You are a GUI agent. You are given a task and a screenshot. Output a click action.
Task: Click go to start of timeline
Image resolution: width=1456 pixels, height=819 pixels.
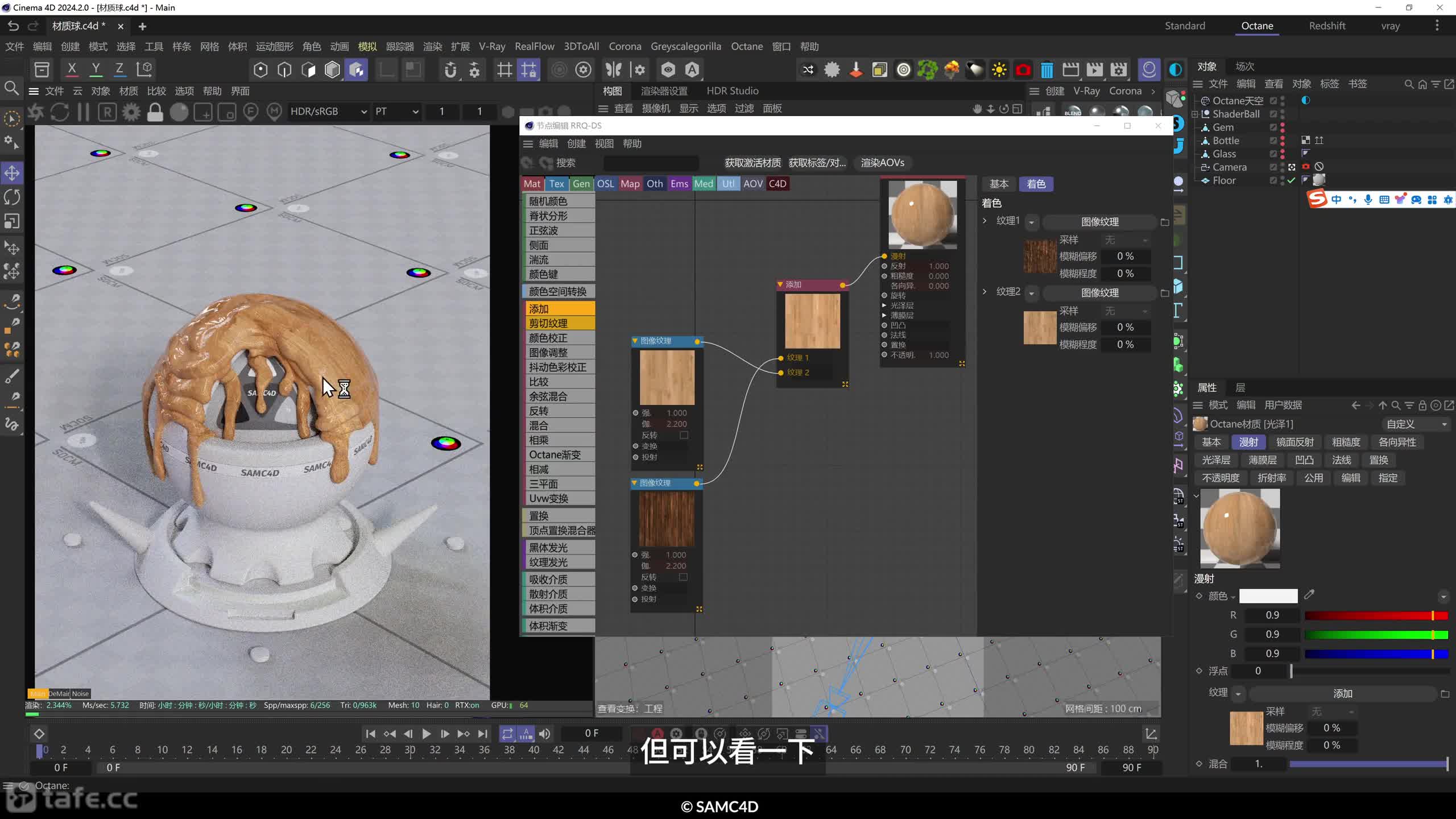370,734
